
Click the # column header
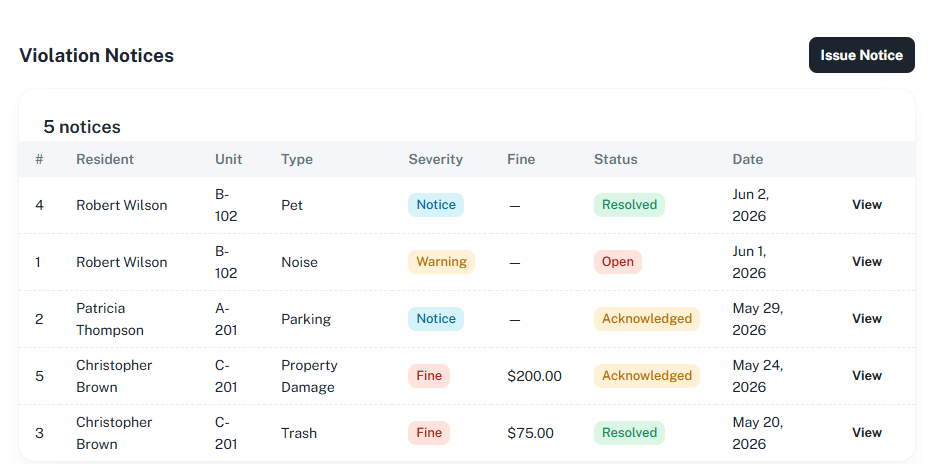[x=39, y=160]
